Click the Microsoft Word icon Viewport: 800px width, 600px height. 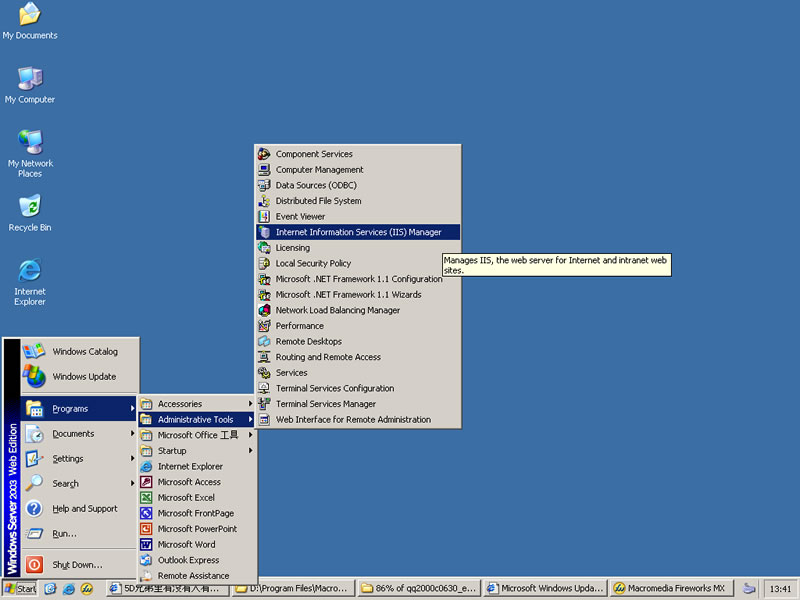click(x=146, y=544)
